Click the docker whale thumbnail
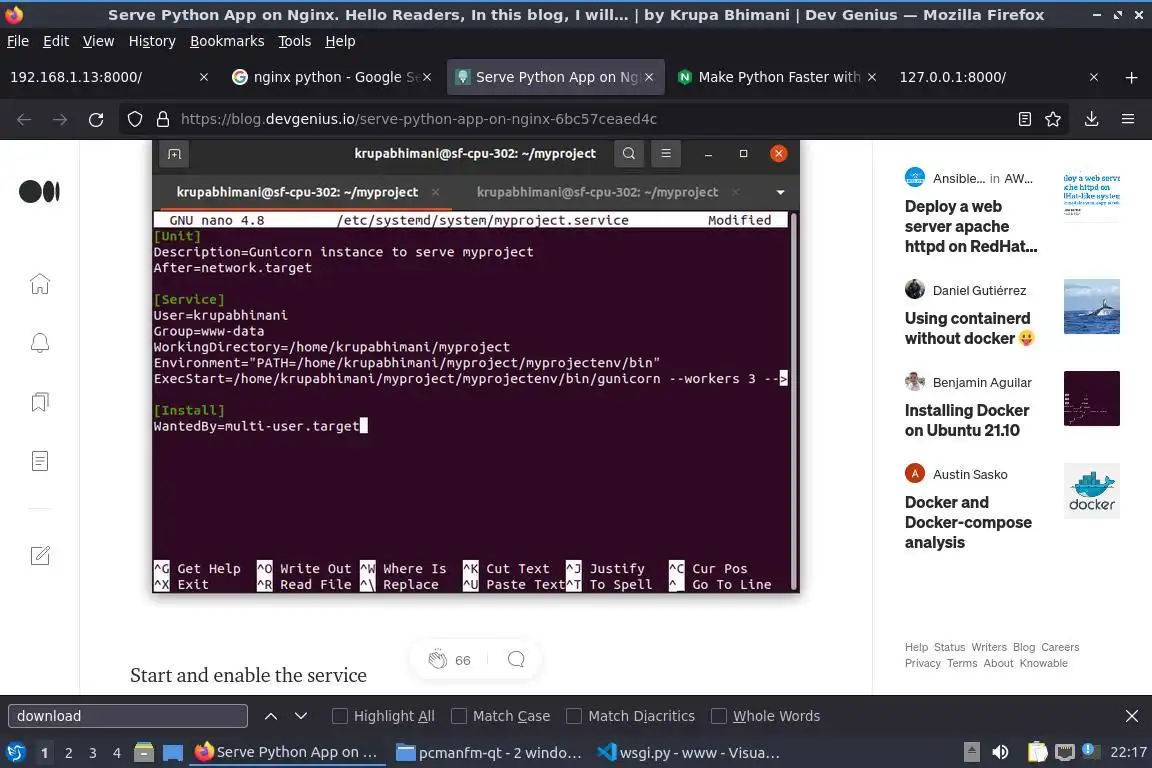This screenshot has height=768, width=1152. [x=1092, y=491]
